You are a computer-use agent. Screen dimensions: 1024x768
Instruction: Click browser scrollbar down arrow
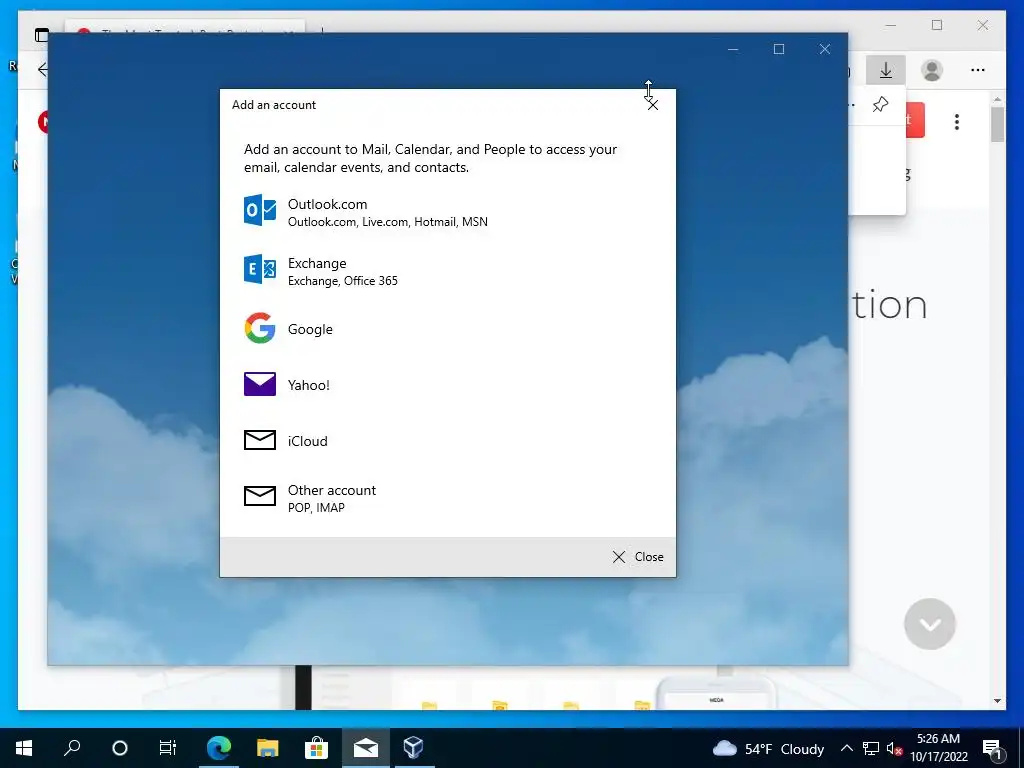(997, 701)
